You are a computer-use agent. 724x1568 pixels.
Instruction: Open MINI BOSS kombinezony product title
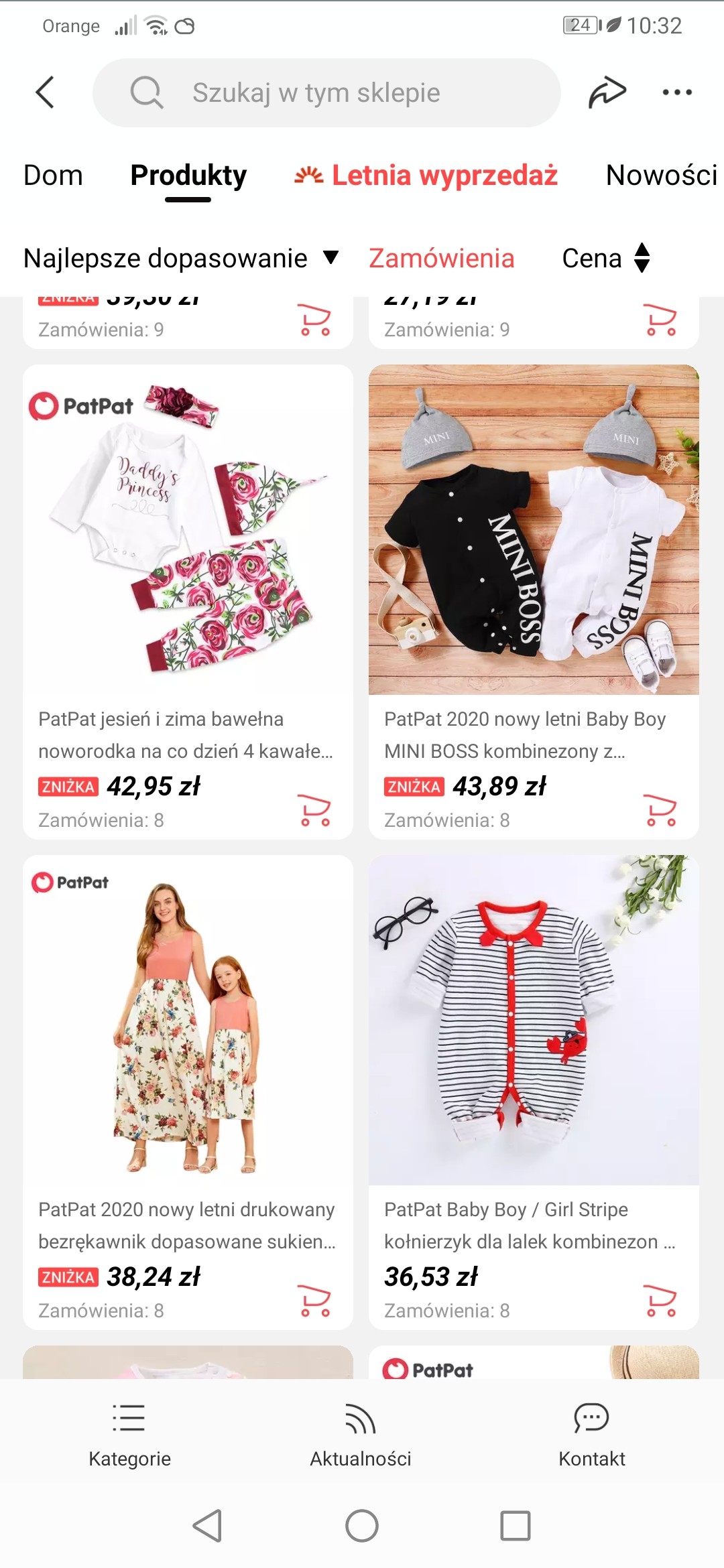click(x=524, y=735)
